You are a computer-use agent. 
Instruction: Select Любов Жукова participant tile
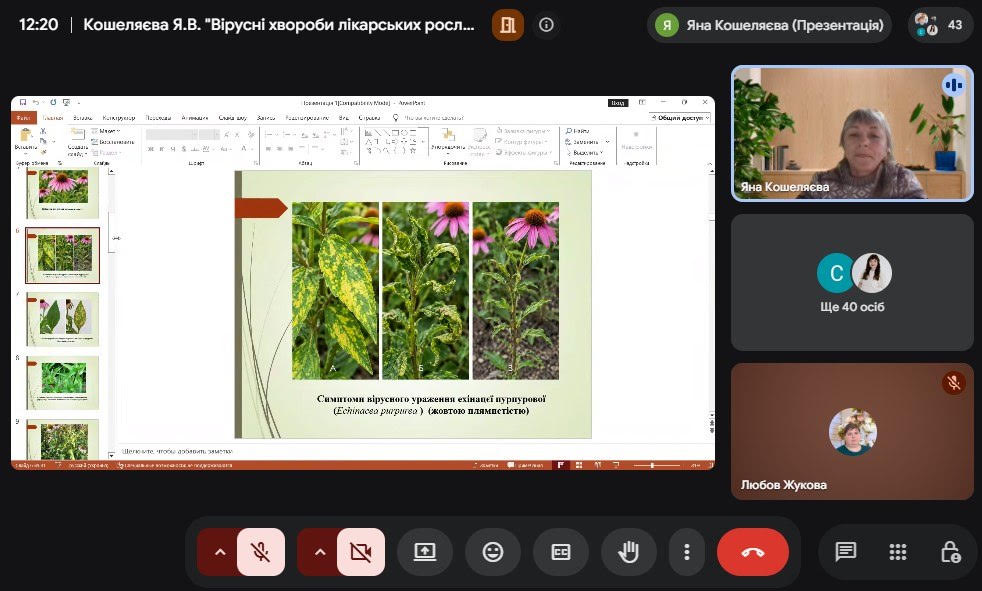852,431
